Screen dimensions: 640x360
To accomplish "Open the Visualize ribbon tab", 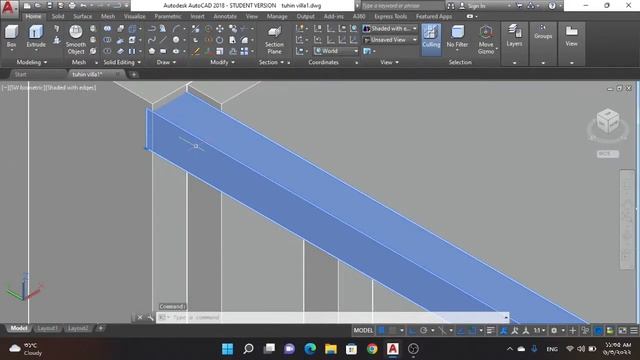I will pyautogui.click(x=135, y=16).
